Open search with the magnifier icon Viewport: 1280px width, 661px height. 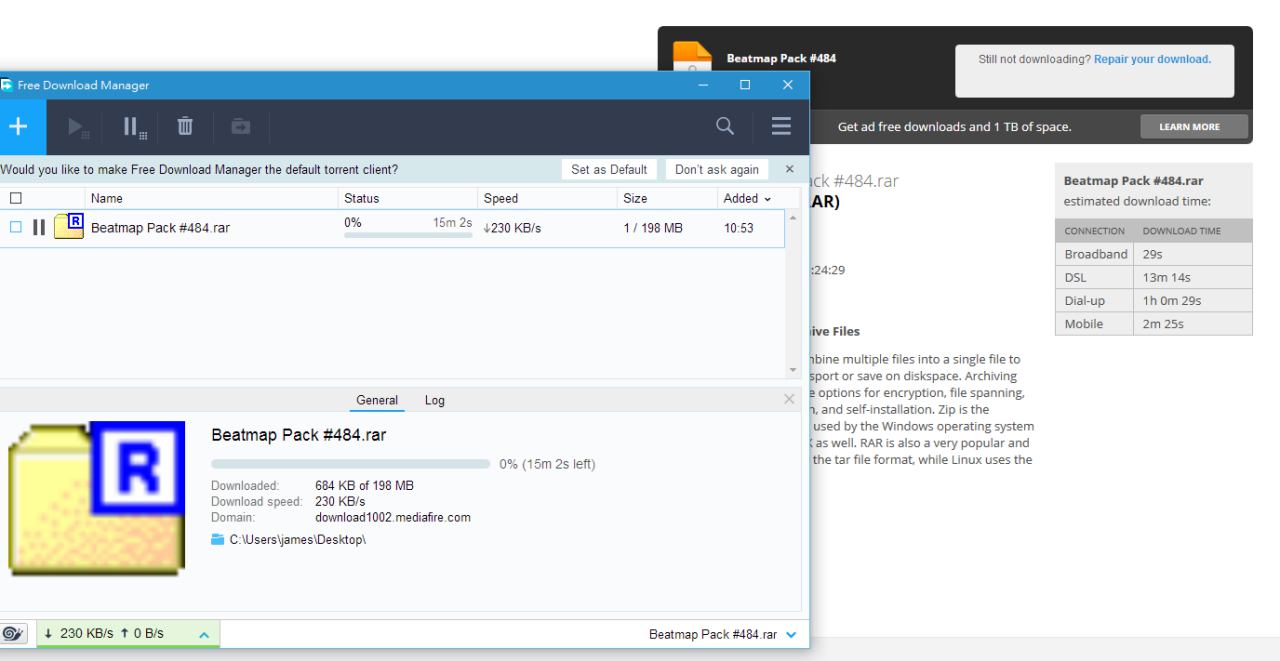(725, 127)
